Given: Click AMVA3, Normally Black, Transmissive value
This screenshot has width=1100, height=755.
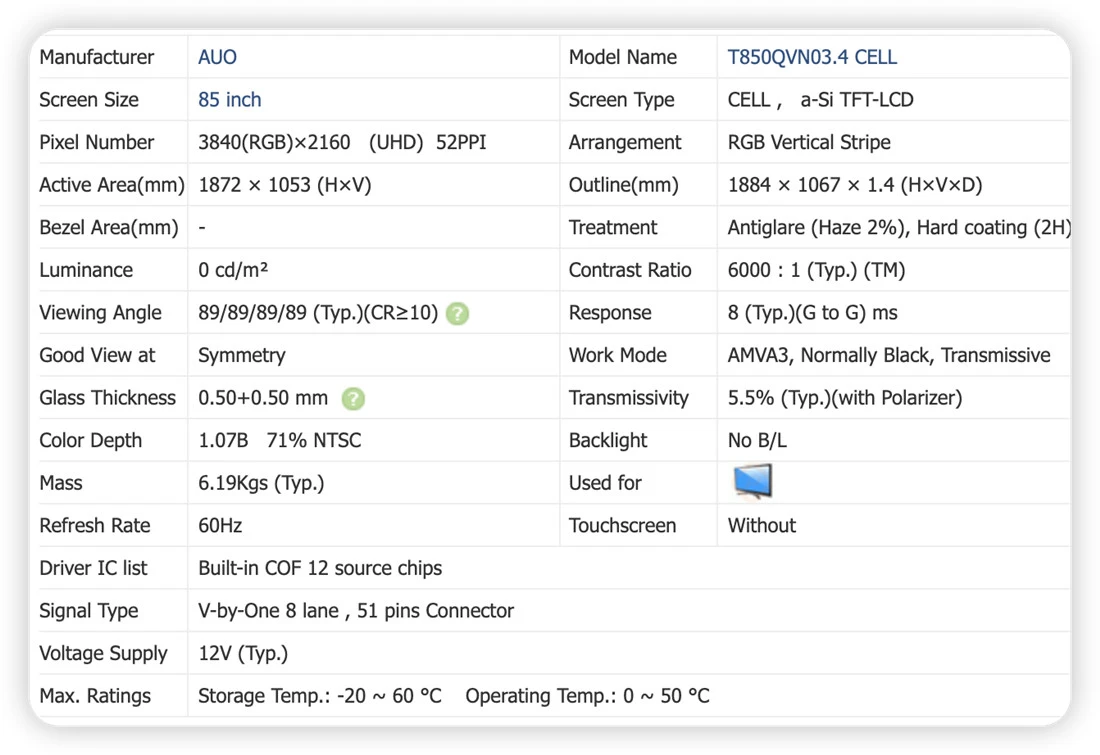Looking at the screenshot, I should 889,356.
